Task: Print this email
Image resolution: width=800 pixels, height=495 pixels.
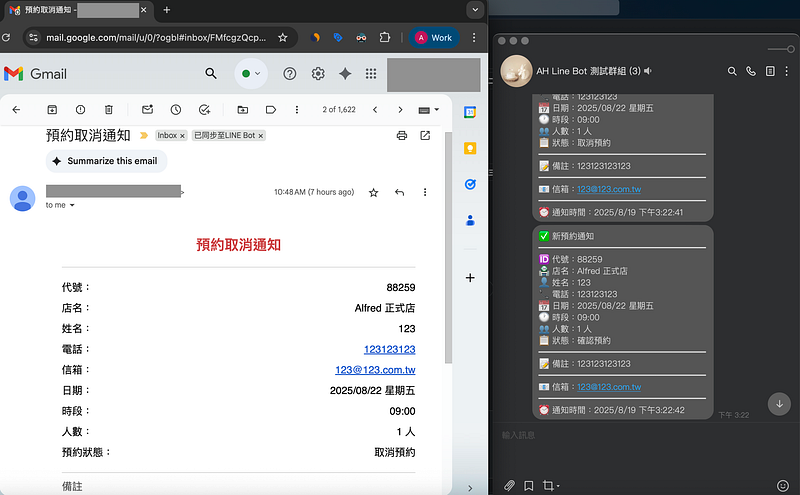Action: tap(402, 136)
